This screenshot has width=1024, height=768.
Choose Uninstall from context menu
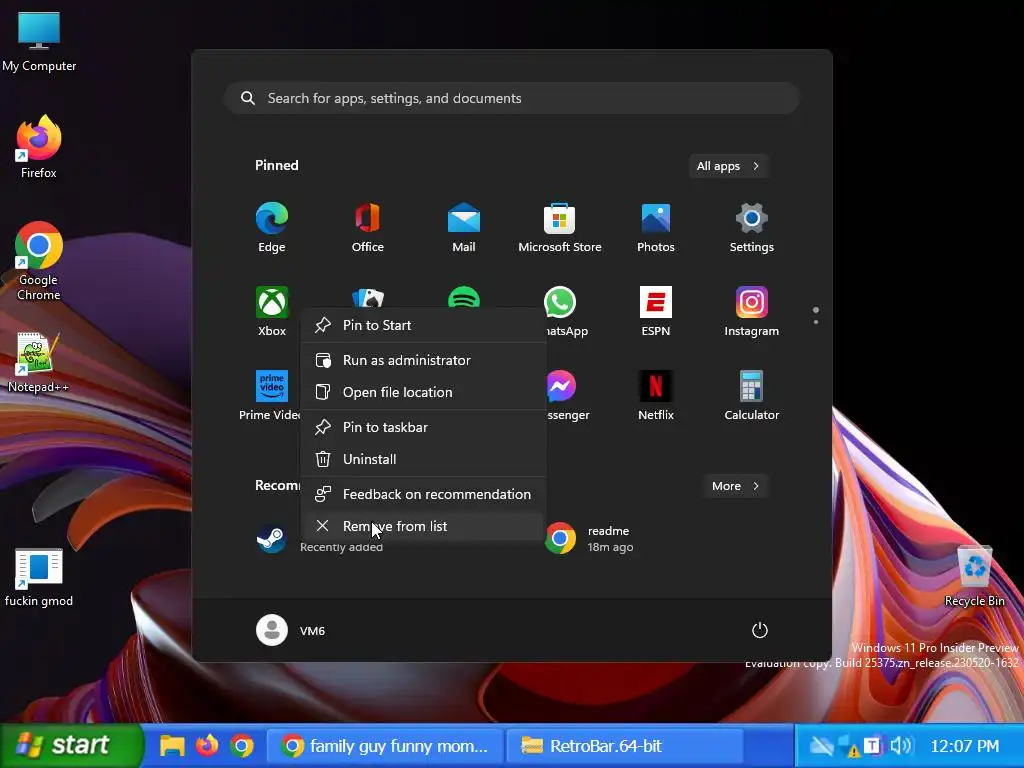(x=423, y=459)
